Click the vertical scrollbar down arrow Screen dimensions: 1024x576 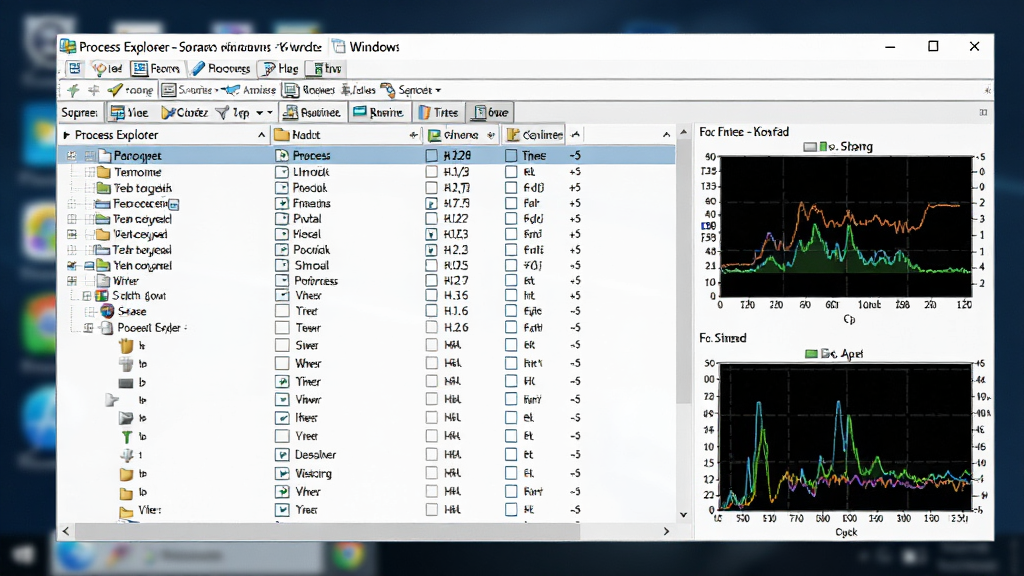click(684, 515)
